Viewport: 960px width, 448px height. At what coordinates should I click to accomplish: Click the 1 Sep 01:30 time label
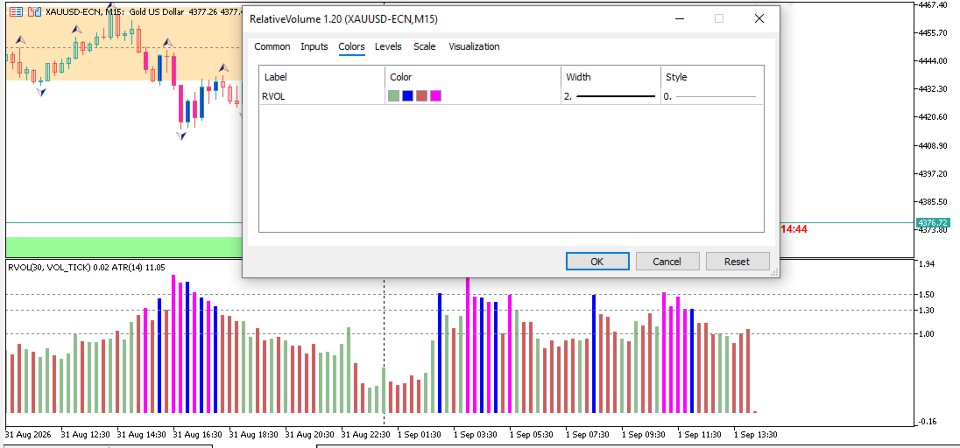click(x=419, y=435)
